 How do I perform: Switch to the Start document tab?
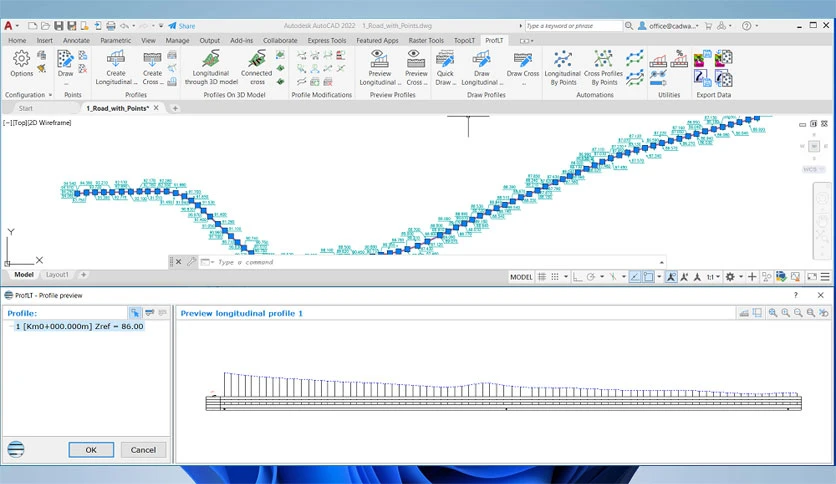(x=26, y=108)
